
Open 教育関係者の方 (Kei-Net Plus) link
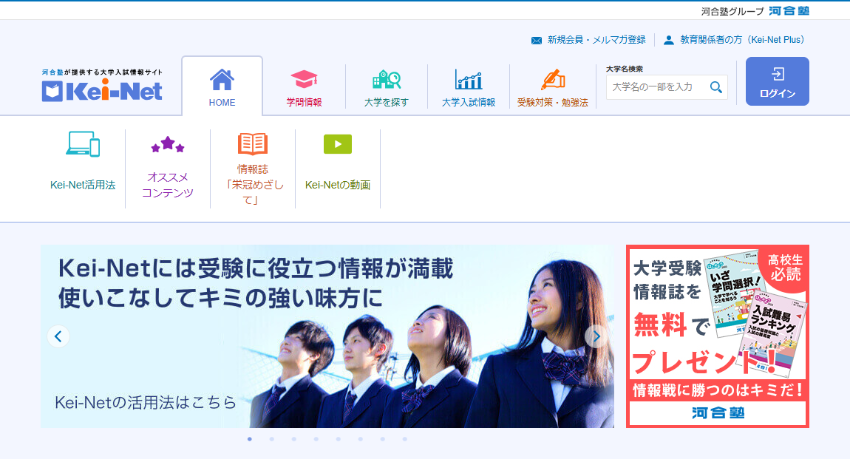743,40
